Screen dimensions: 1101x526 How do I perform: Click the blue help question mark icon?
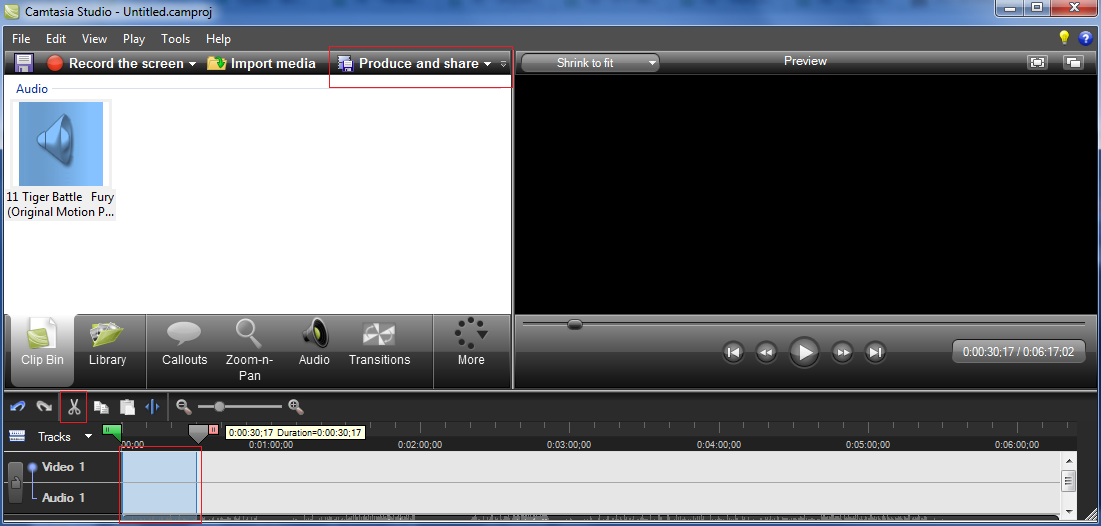[1086, 38]
